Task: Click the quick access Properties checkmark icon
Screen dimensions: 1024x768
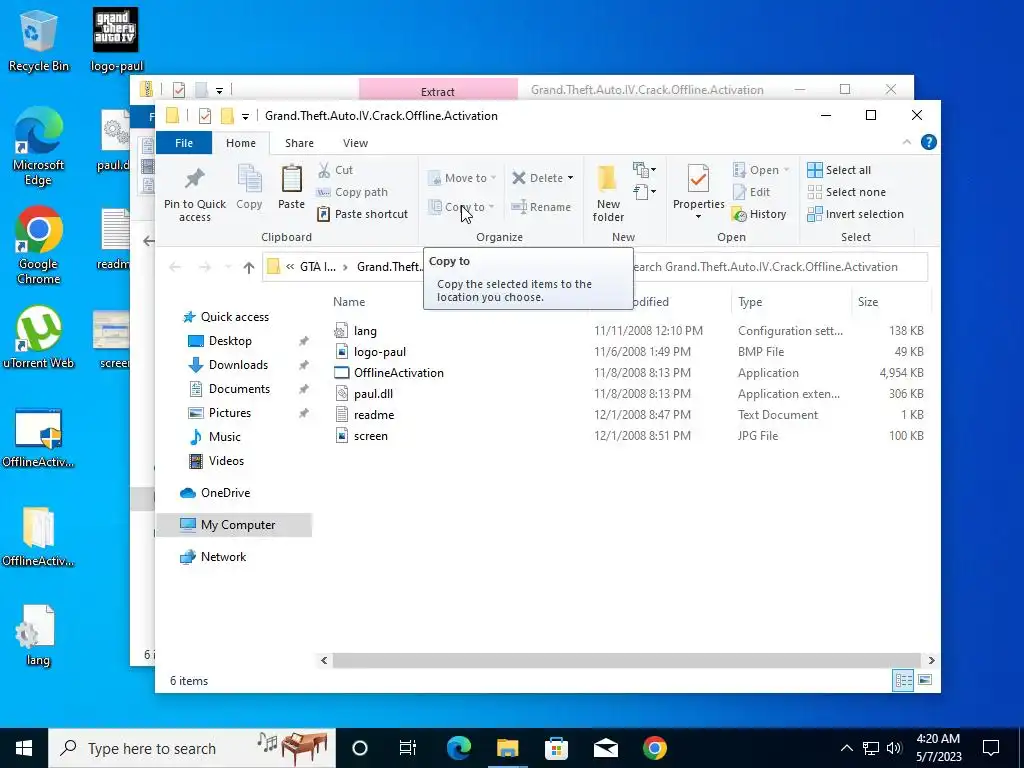Action: [204, 116]
